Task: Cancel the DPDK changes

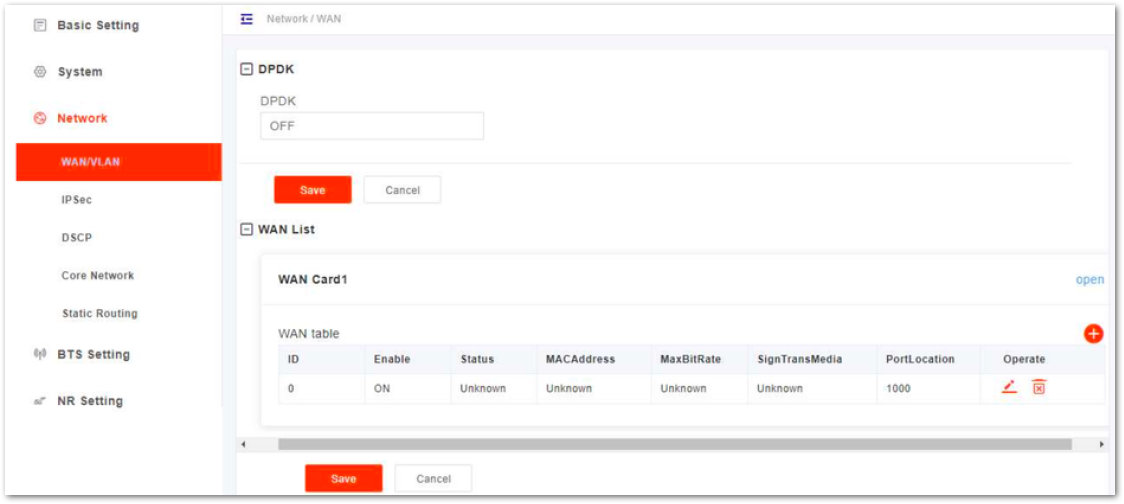Action: click(402, 190)
